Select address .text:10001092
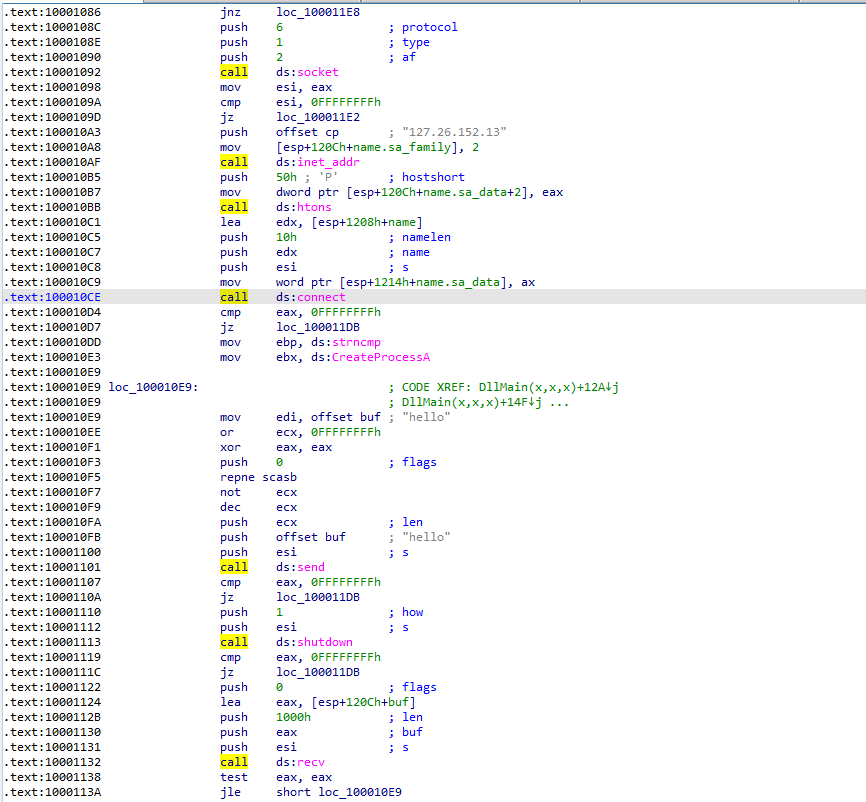Screen dimensions: 866x802 (x=53, y=72)
